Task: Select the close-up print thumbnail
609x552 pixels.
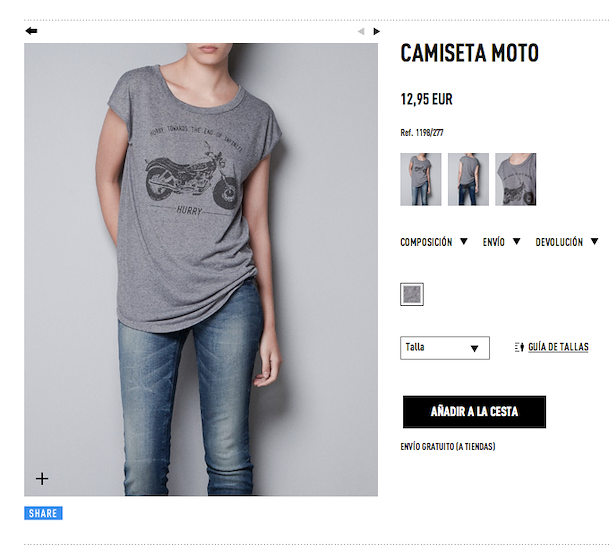Action: click(x=515, y=179)
